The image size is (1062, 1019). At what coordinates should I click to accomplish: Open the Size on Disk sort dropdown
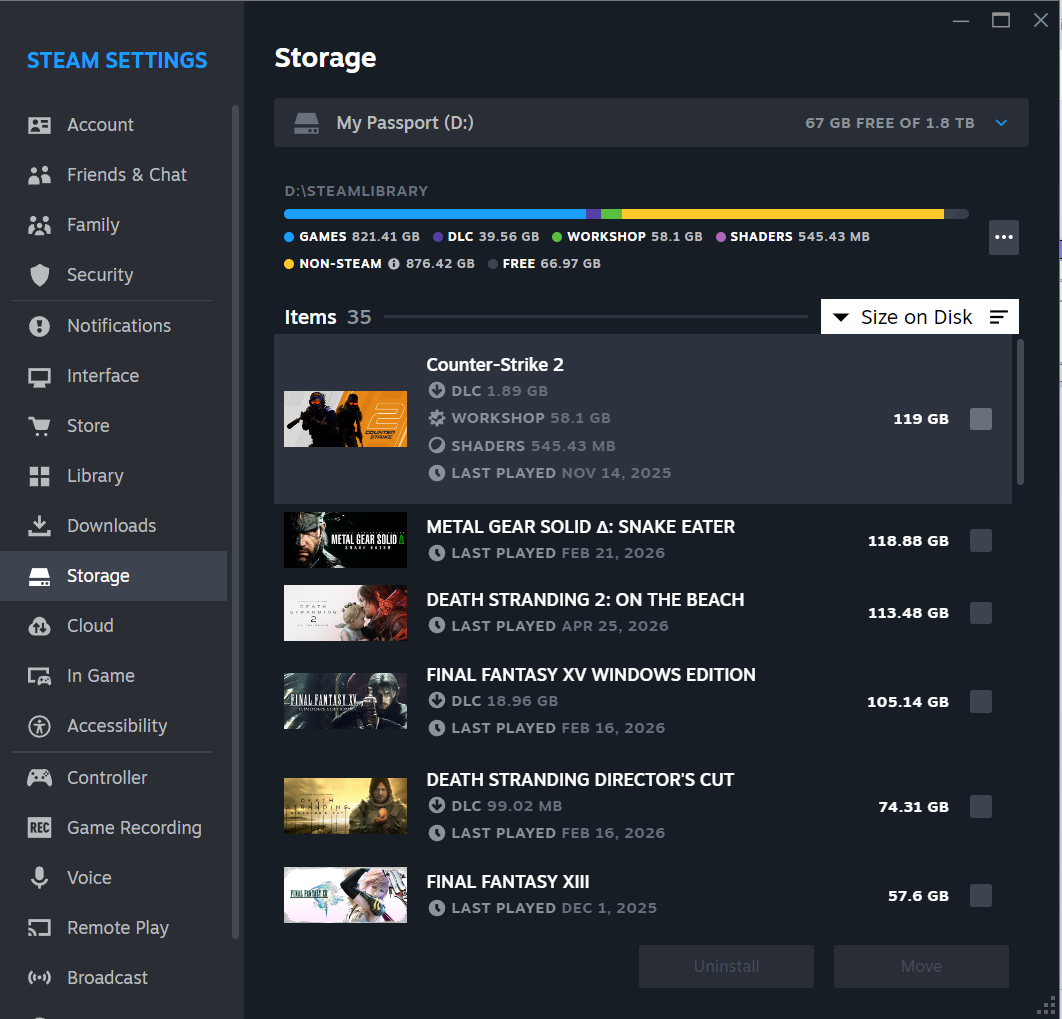[x=919, y=316]
